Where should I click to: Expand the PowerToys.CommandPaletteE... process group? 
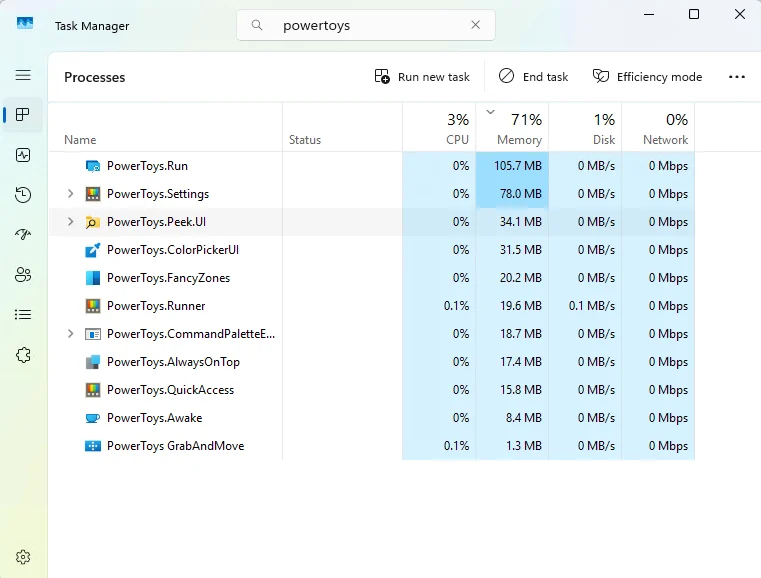tap(70, 334)
